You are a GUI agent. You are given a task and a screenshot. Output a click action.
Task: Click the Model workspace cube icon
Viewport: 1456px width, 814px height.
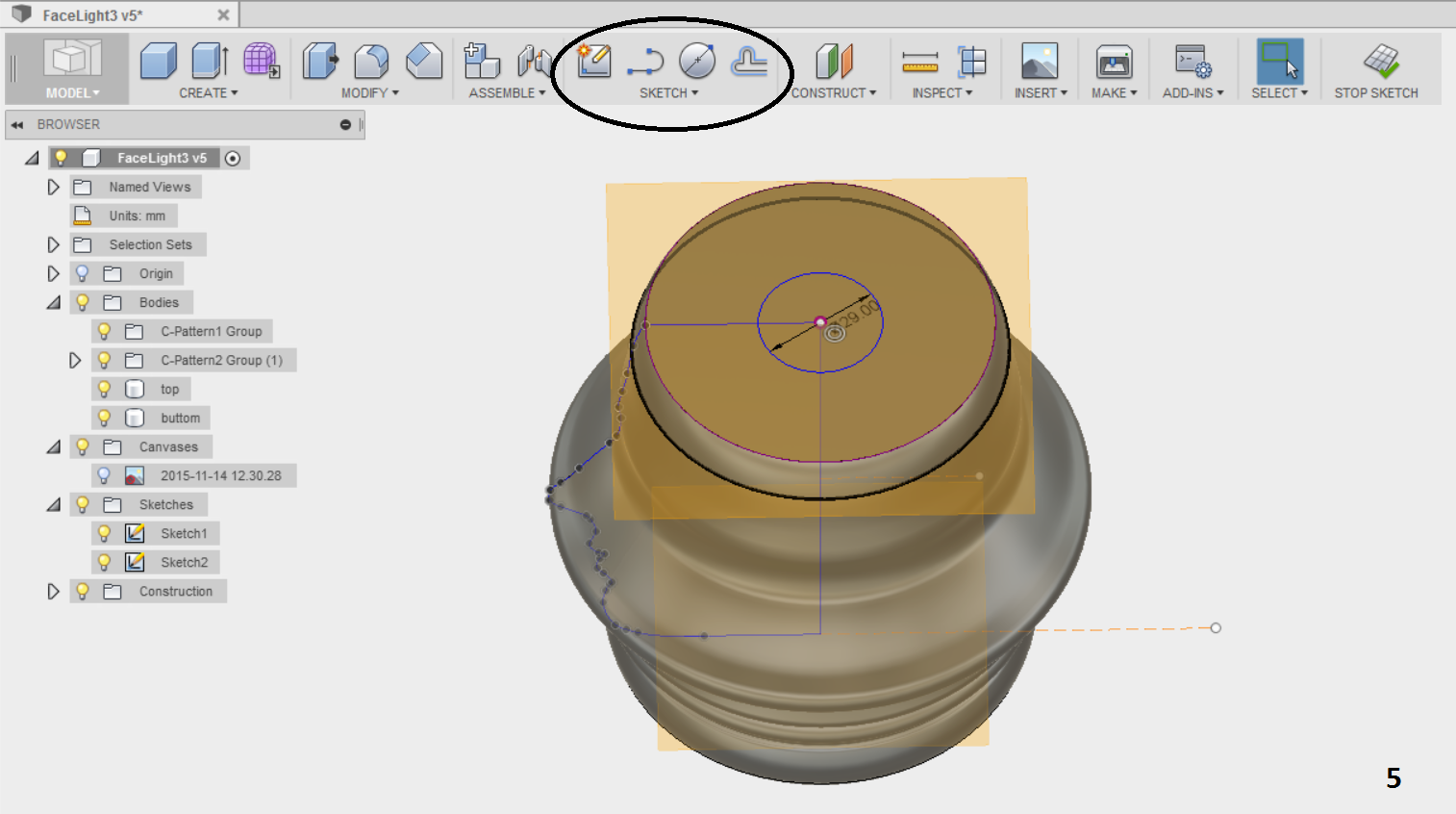point(72,59)
